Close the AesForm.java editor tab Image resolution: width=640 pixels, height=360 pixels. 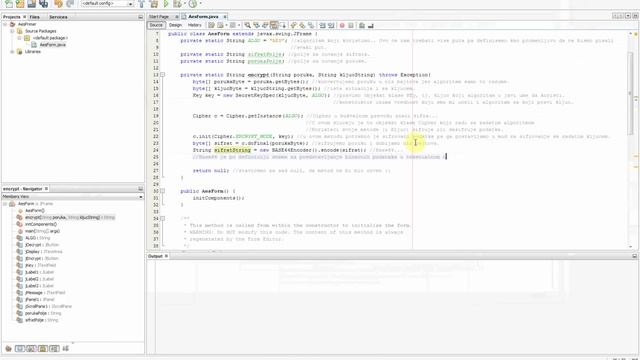(x=225, y=17)
